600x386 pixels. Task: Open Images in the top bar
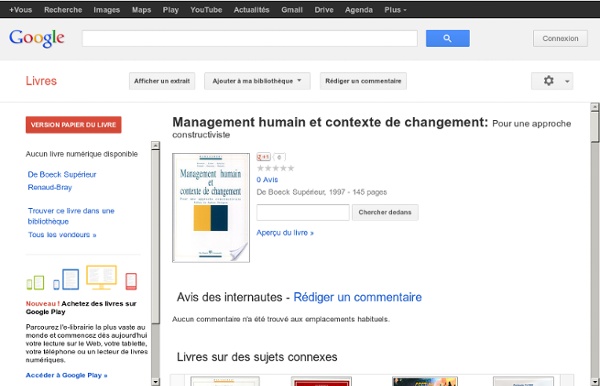[107, 10]
